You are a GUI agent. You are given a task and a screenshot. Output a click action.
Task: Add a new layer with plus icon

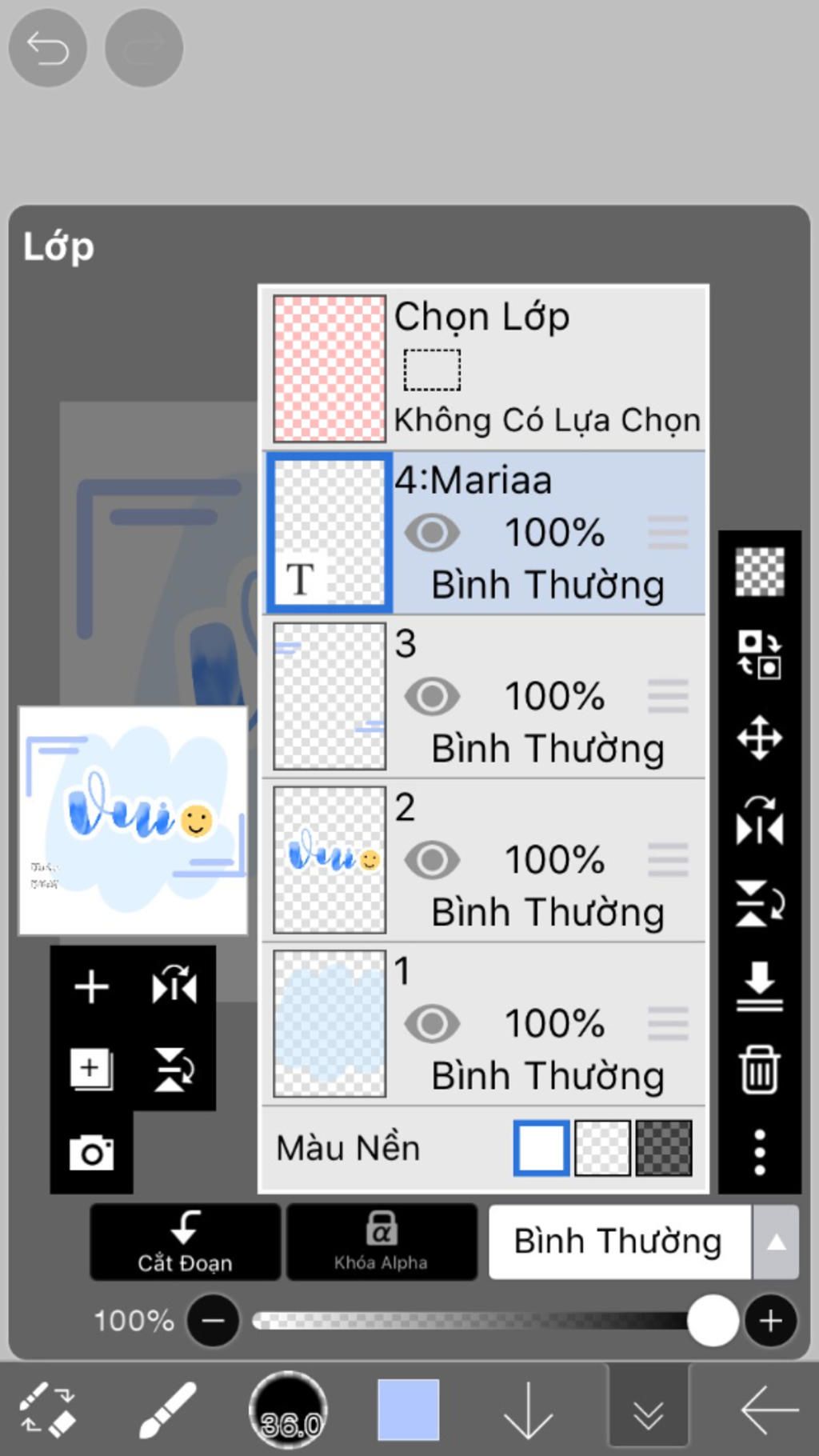coord(91,986)
